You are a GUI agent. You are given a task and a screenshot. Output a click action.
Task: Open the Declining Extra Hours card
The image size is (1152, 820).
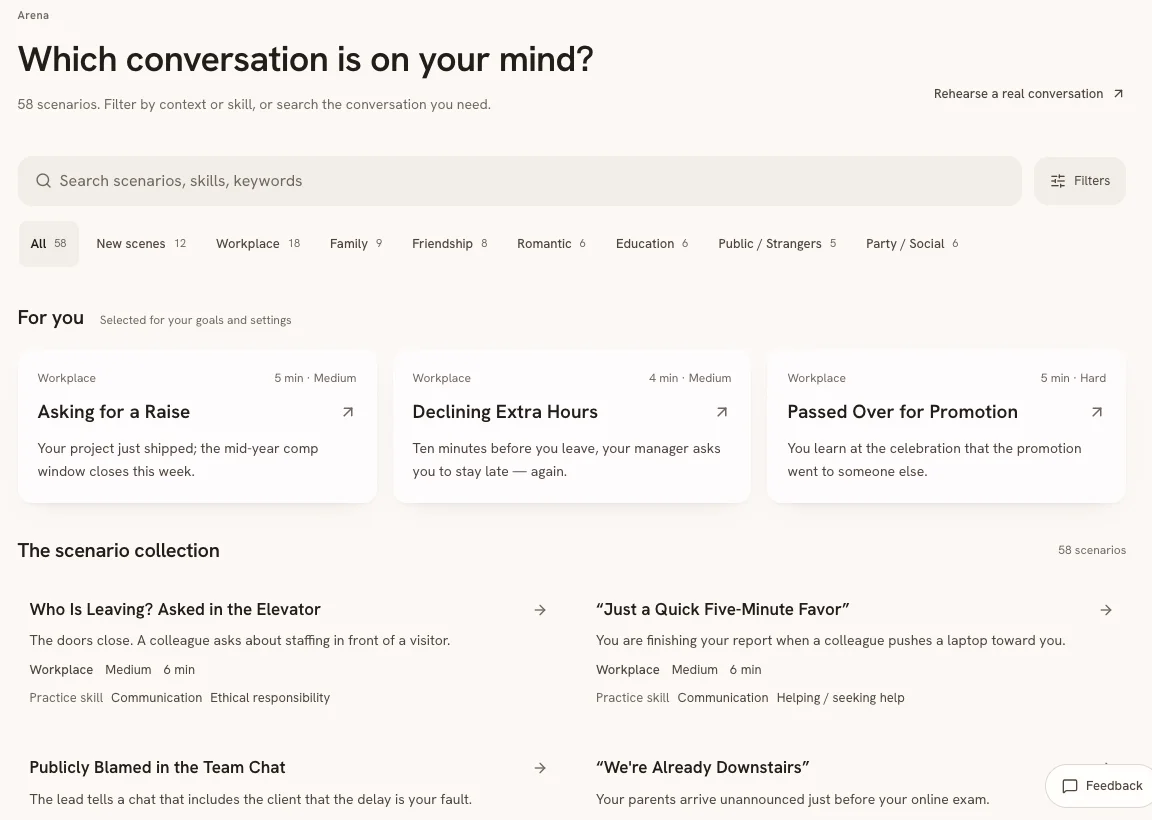click(x=572, y=427)
